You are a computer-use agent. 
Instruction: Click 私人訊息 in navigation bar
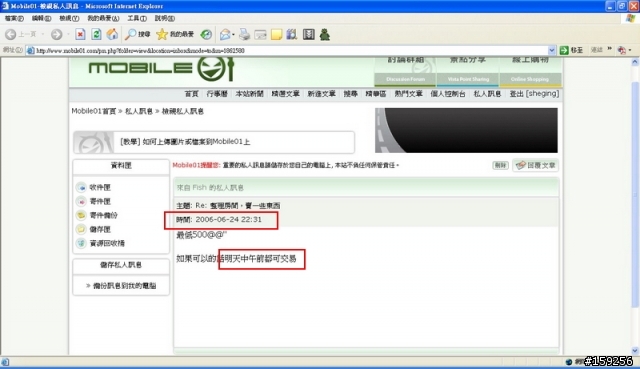point(487,94)
